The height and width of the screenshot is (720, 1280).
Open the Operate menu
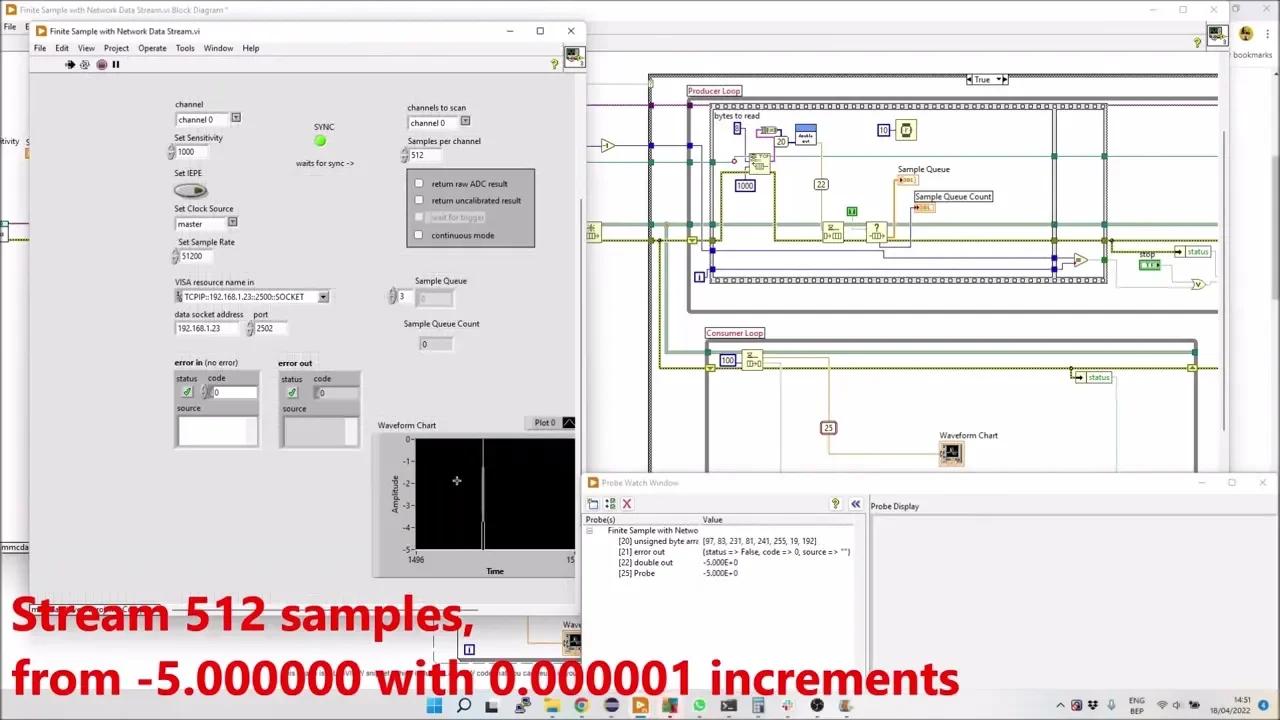click(152, 47)
